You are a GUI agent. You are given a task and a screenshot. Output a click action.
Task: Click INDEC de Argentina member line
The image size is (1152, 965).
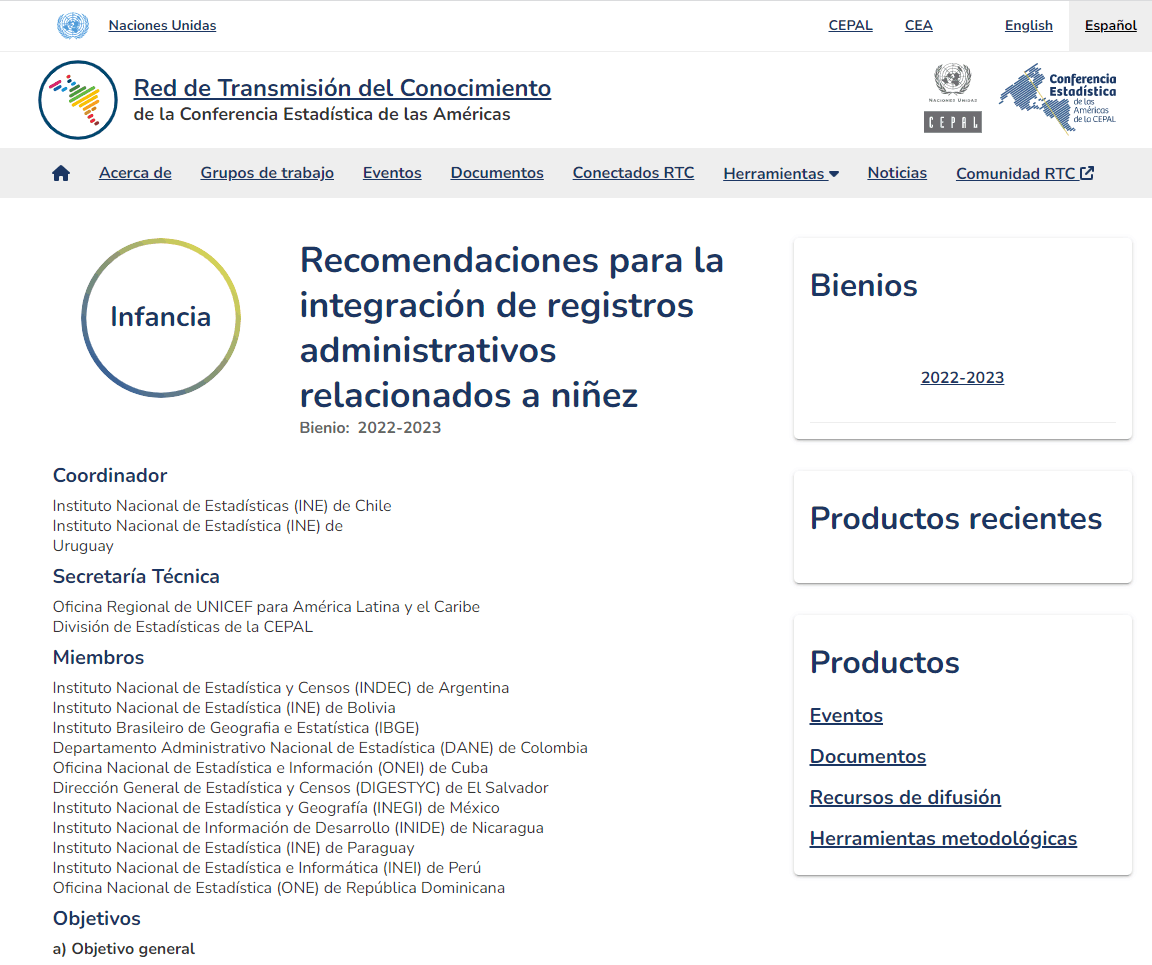[281, 688]
